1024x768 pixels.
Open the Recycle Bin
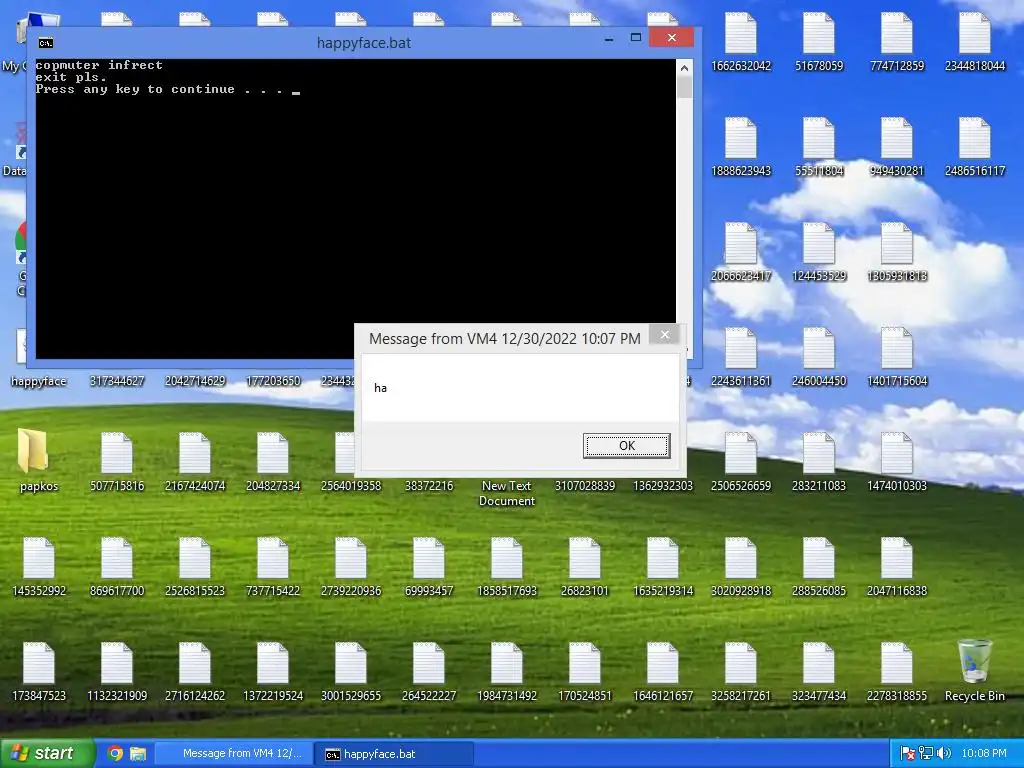(974, 671)
